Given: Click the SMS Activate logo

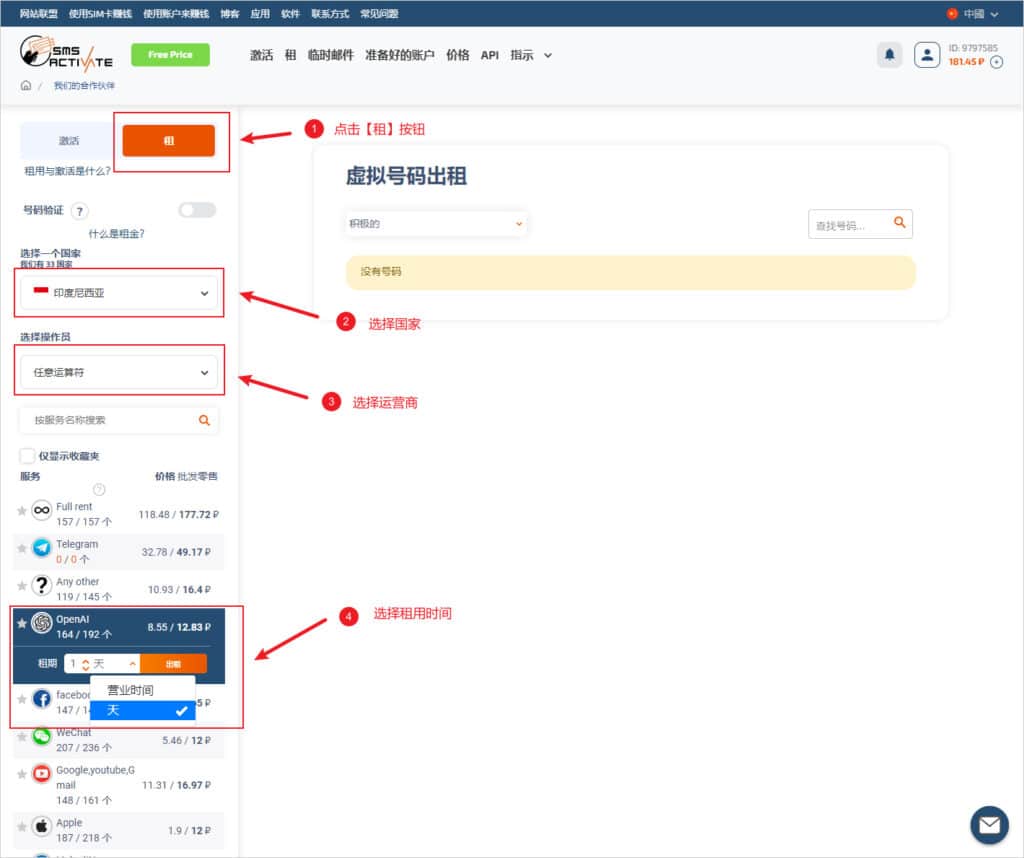Looking at the screenshot, I should click(66, 54).
